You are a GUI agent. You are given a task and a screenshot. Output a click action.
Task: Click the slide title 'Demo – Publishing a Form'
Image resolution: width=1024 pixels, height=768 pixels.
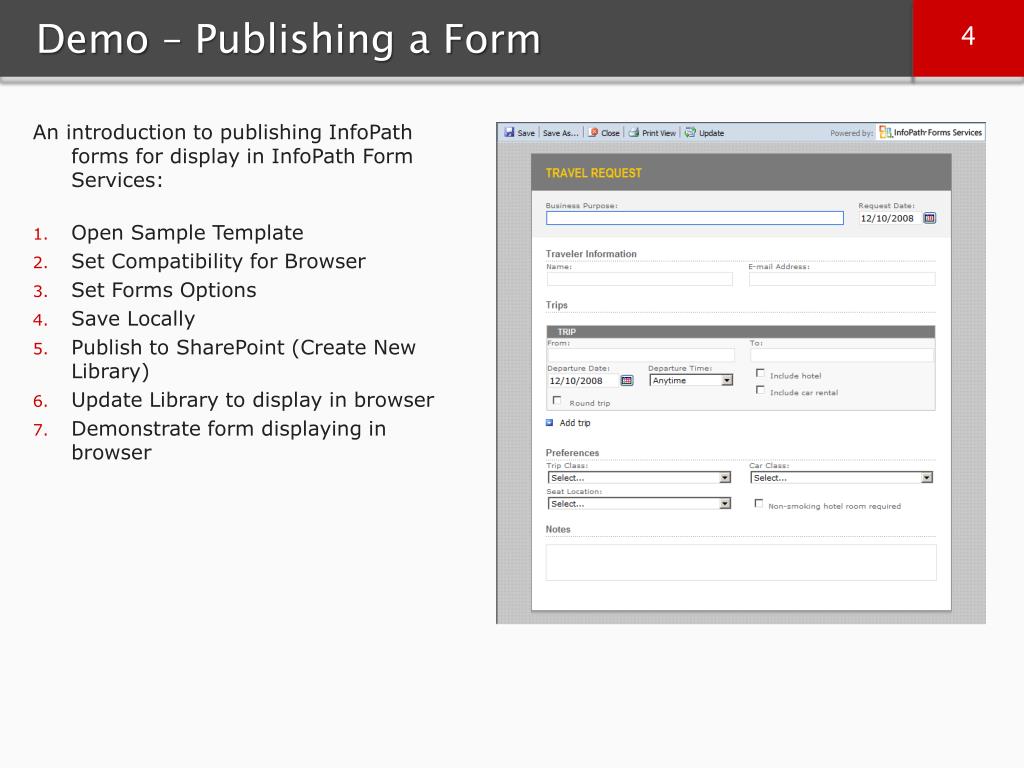click(289, 39)
